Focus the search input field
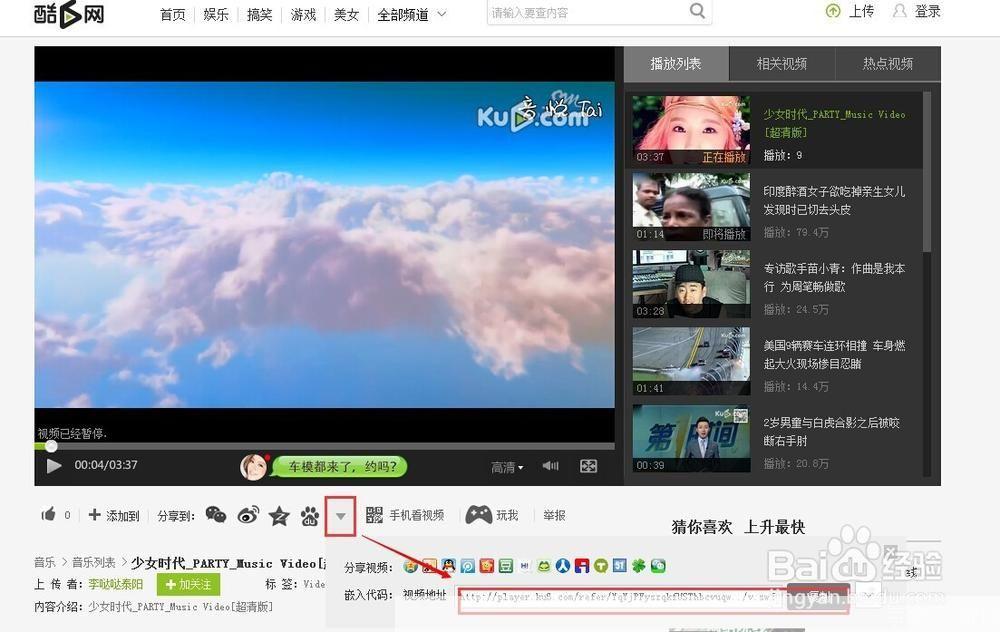This screenshot has height=632, width=1000. [x=587, y=12]
